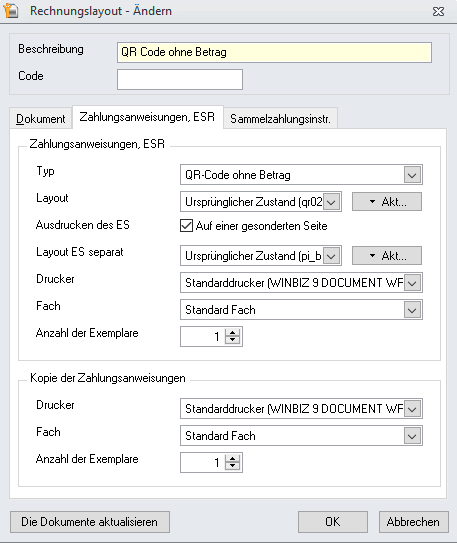Open the Layout ES separat dropdown
This screenshot has width=457, height=543.
(331, 256)
